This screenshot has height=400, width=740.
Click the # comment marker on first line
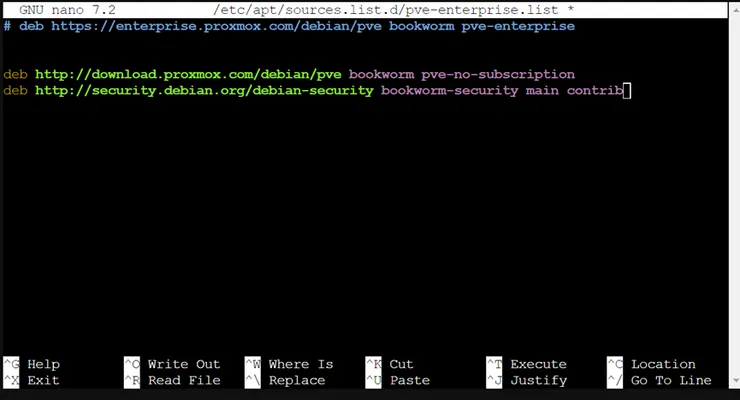click(7, 26)
